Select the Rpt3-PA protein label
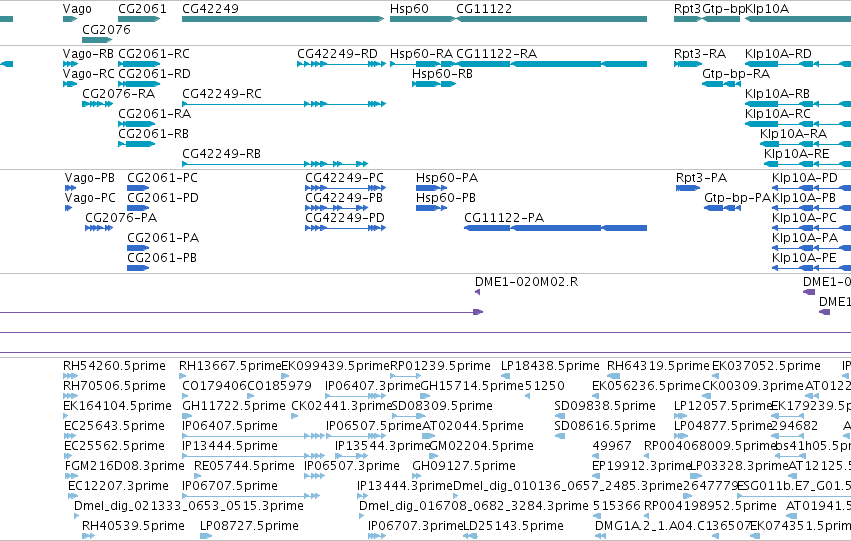The height and width of the screenshot is (541, 851). 701,178
